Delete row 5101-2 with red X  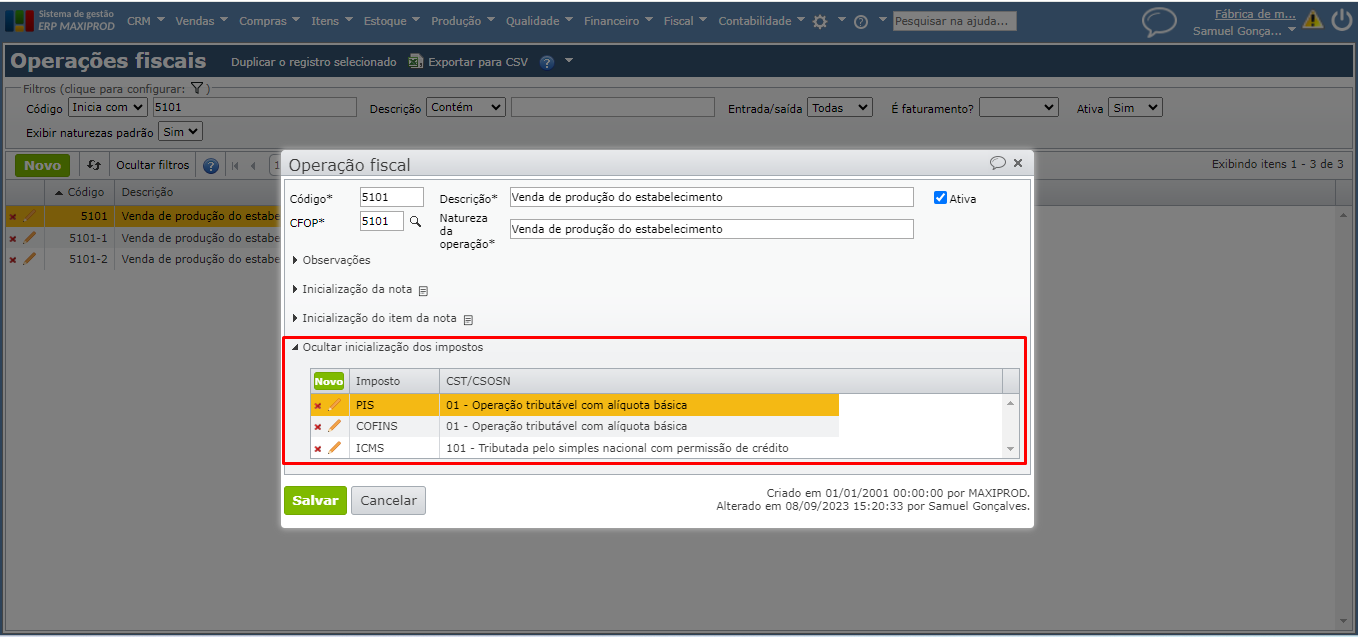(13, 259)
